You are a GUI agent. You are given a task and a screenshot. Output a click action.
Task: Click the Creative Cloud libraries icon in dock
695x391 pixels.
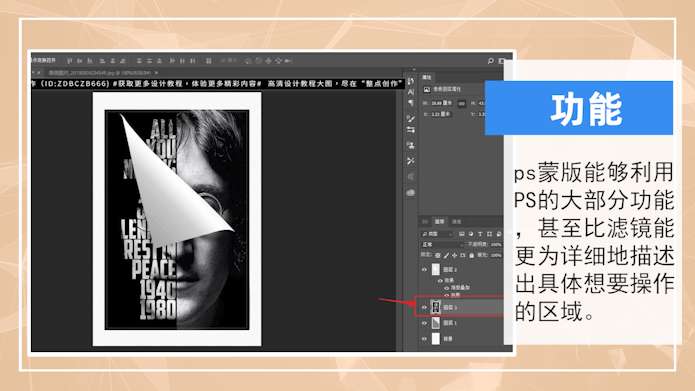tap(411, 192)
